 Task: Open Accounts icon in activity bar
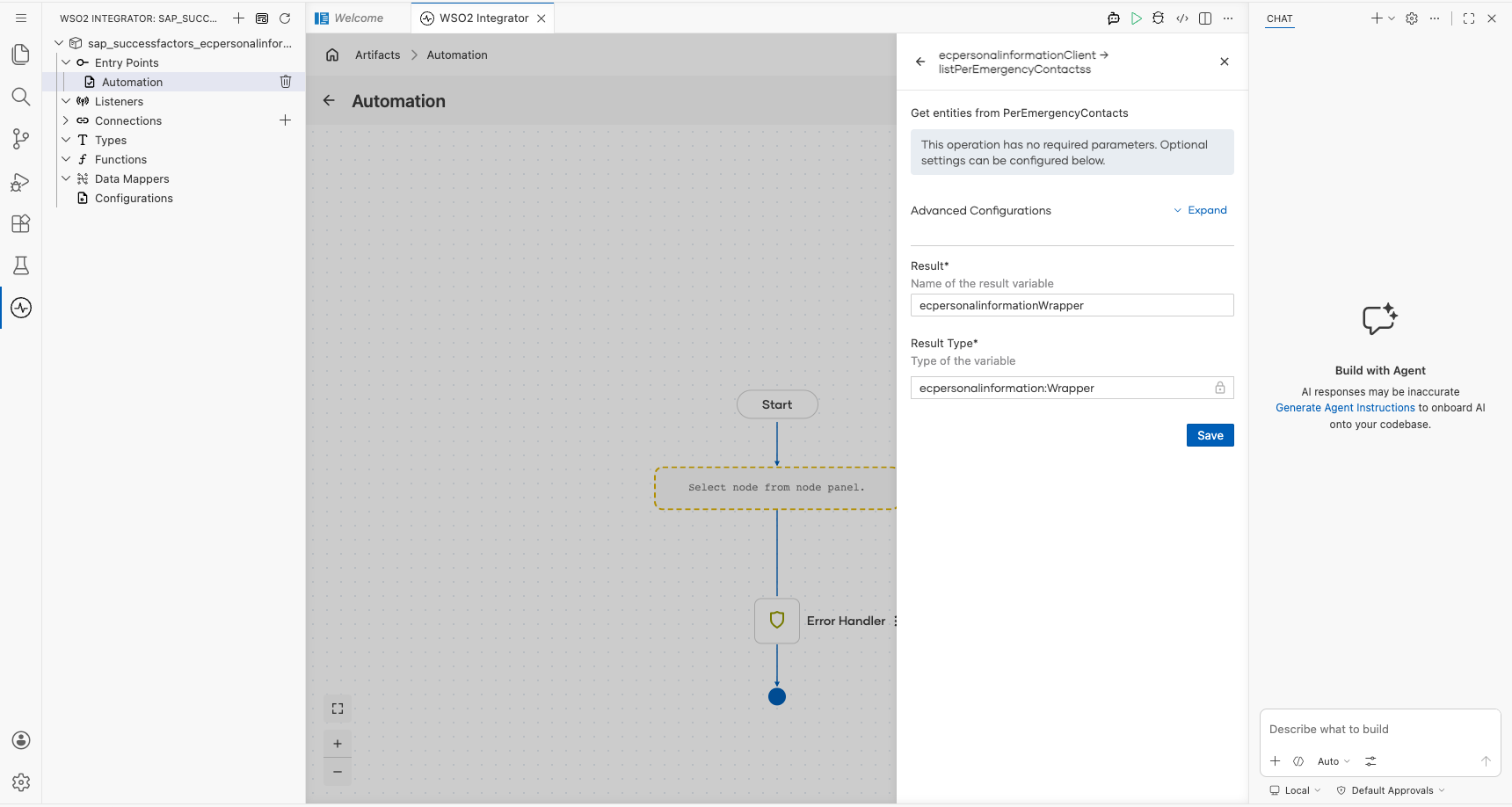click(x=21, y=740)
